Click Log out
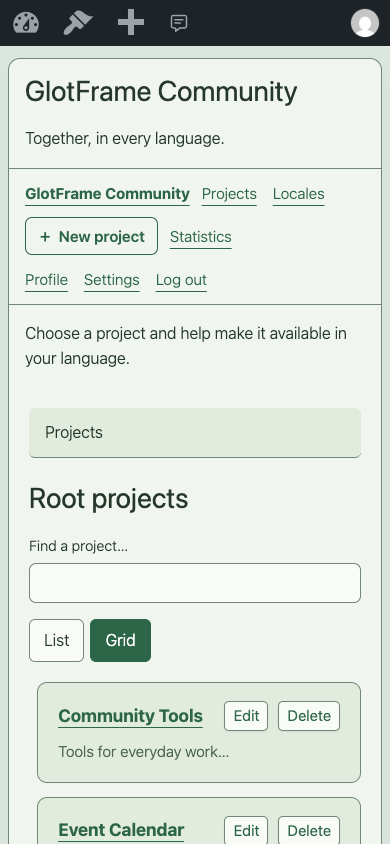 click(x=181, y=280)
